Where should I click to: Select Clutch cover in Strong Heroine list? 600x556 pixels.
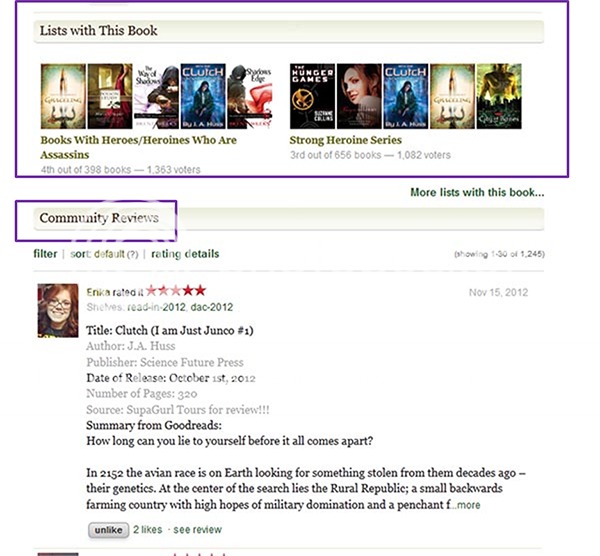406,96
